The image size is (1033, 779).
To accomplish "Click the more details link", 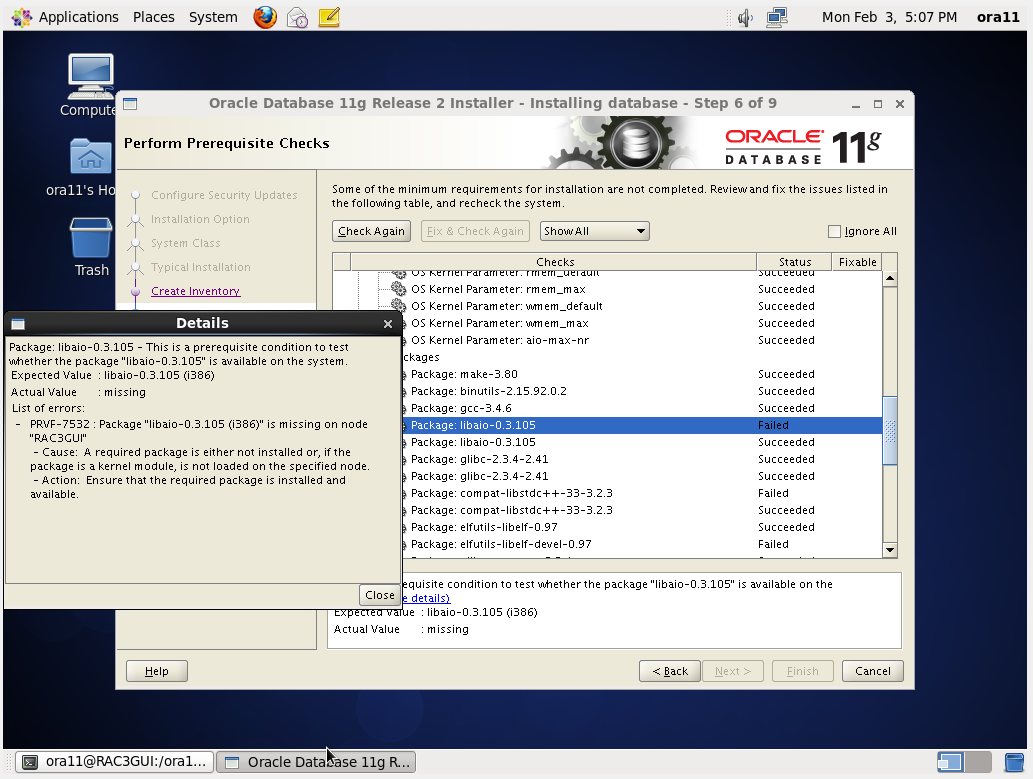I will 426,598.
